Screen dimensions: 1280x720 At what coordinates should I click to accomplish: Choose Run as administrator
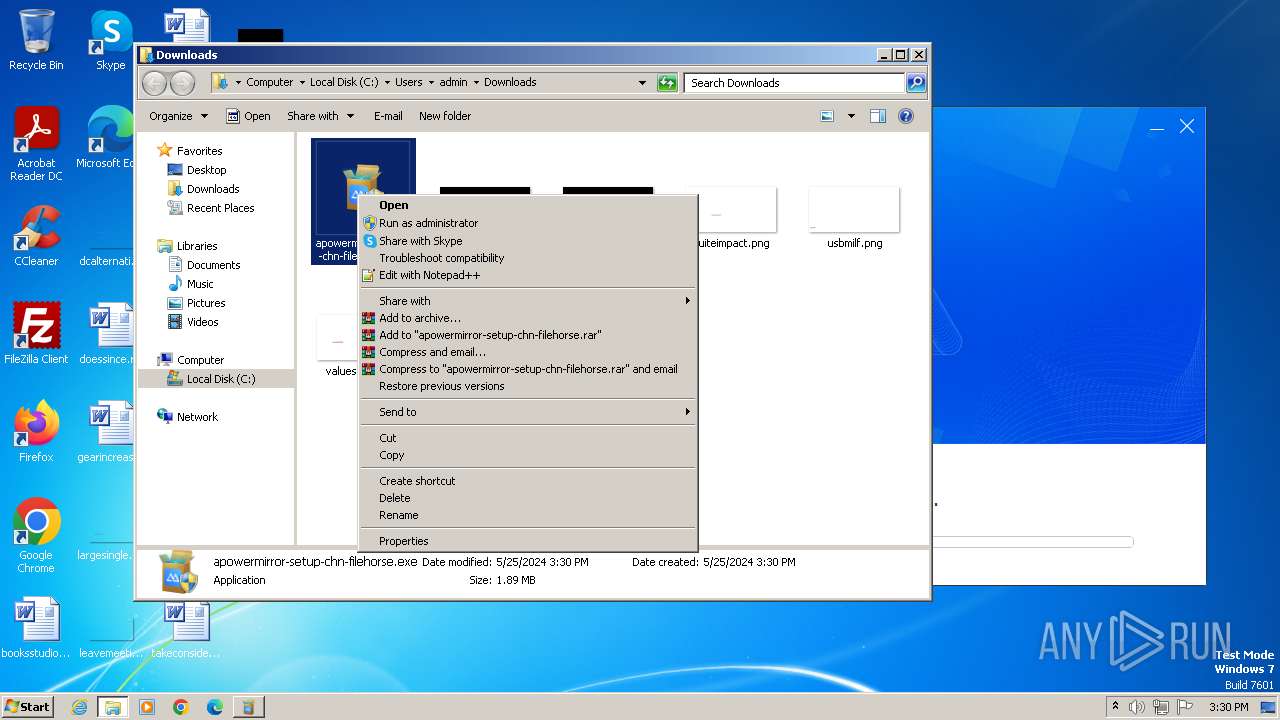click(x=527, y=223)
